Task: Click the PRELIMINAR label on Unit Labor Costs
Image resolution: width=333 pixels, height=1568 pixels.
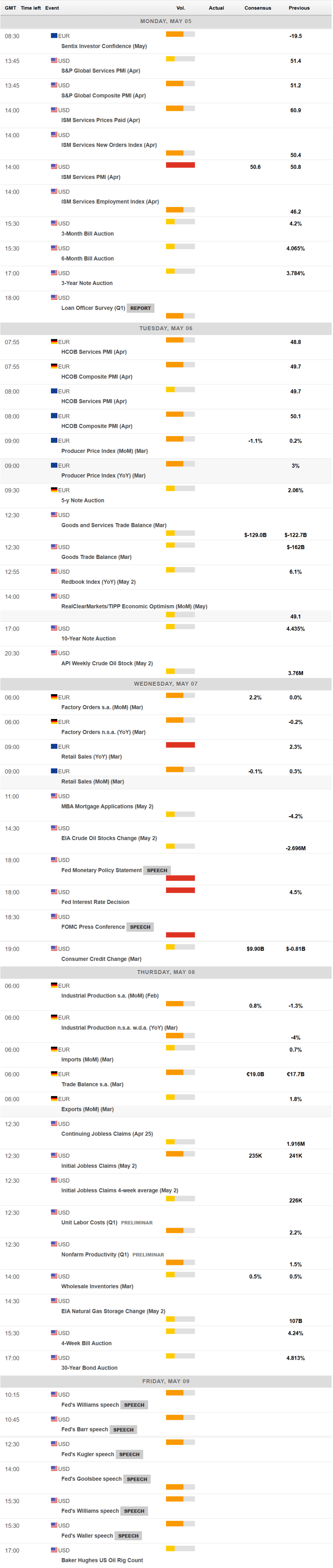Action: (136, 1222)
